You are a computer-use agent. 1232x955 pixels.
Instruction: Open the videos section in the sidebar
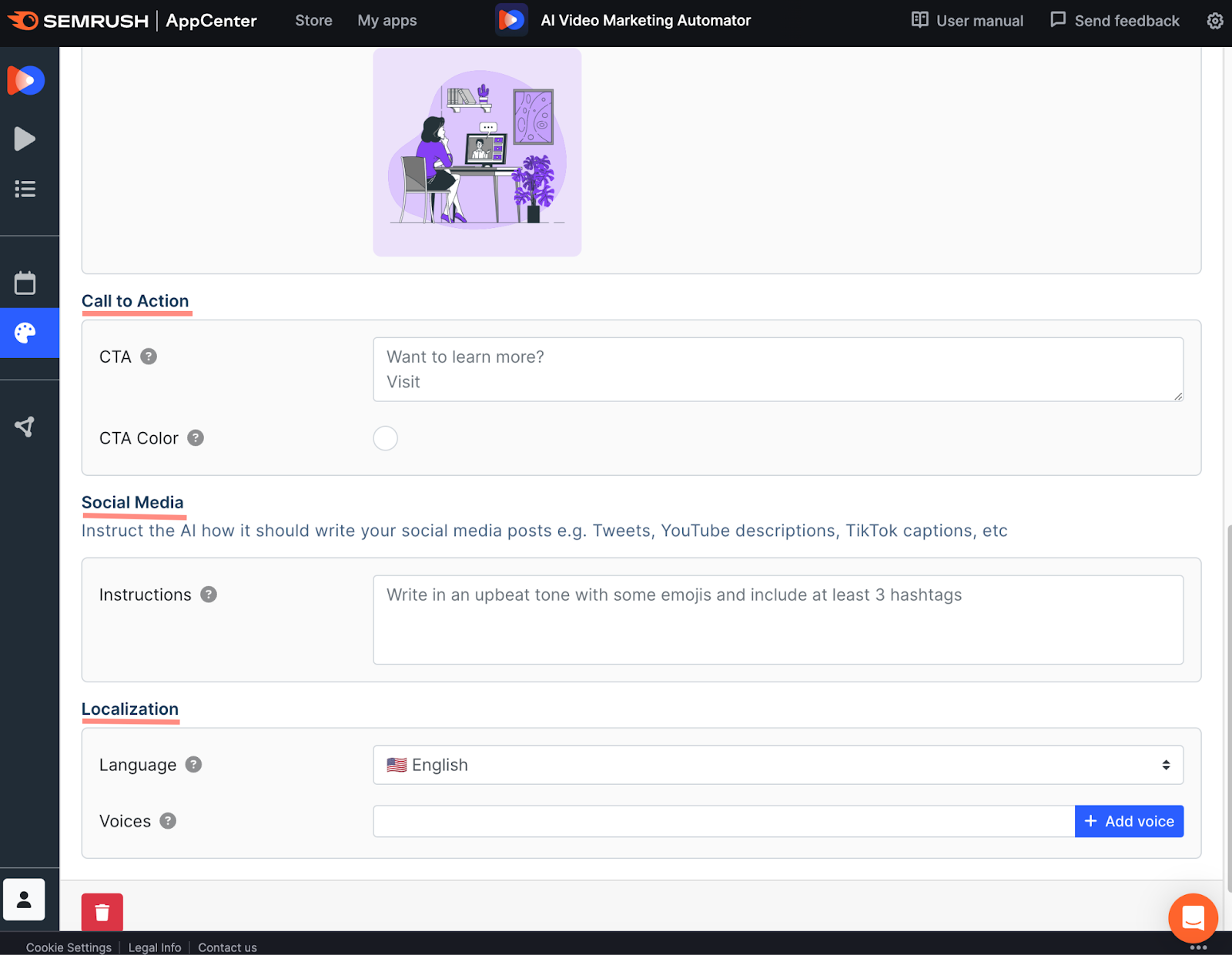[25, 139]
